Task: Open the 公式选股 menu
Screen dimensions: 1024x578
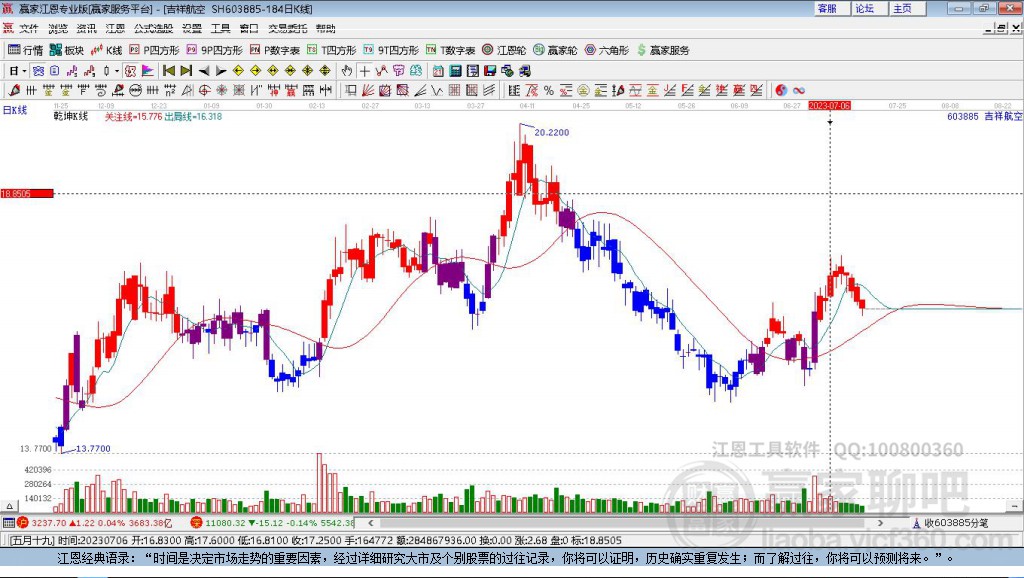Action: click(152, 28)
